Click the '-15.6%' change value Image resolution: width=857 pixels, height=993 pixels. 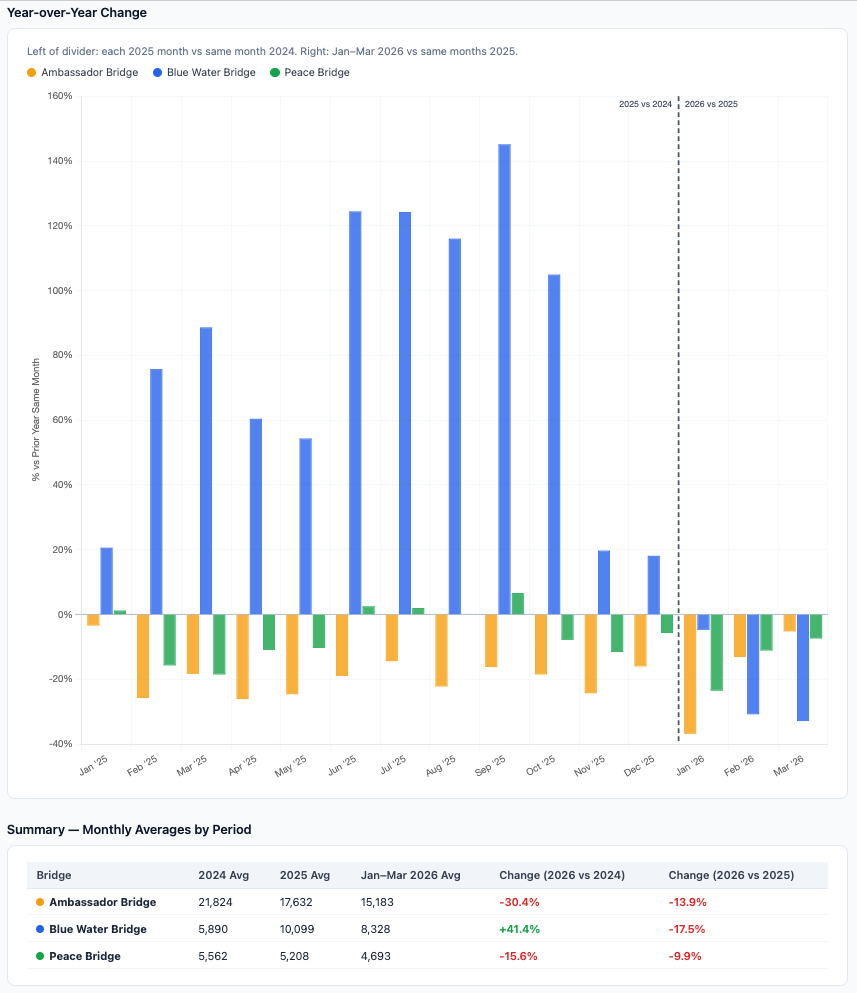(x=518, y=956)
